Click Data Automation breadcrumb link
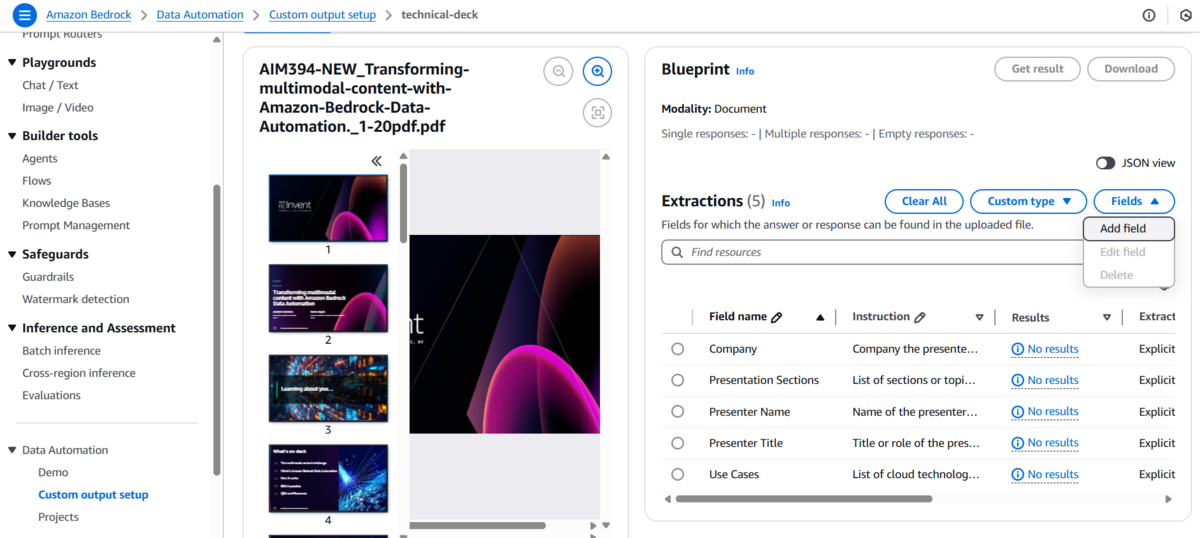 pyautogui.click(x=200, y=15)
